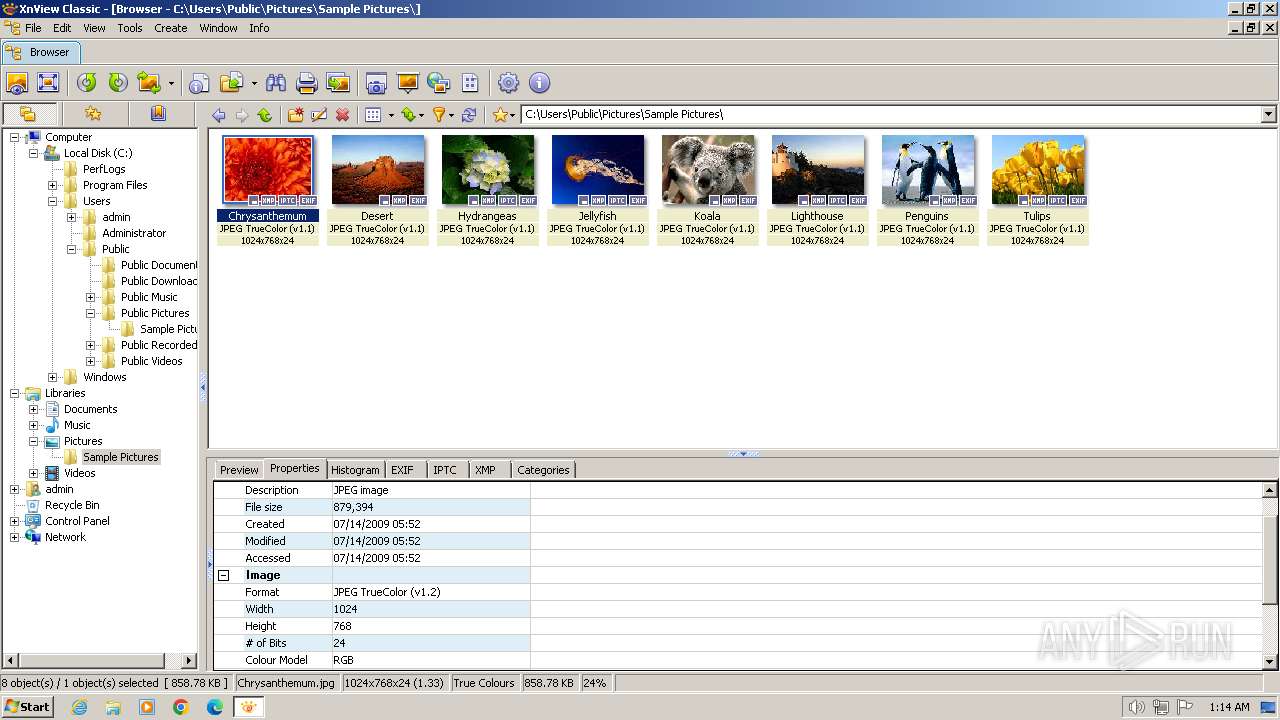Open the Options gear icon
This screenshot has height=720, width=1280.
point(509,83)
